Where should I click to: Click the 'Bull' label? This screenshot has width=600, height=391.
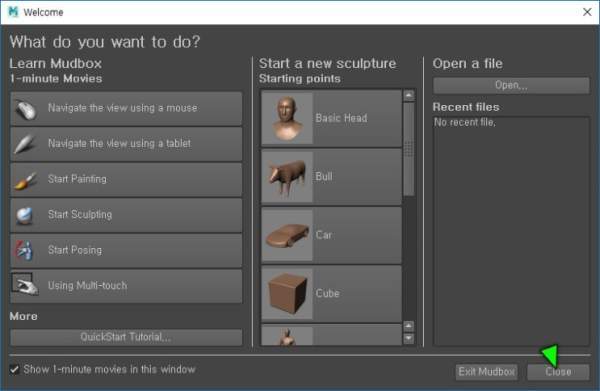coord(324,177)
